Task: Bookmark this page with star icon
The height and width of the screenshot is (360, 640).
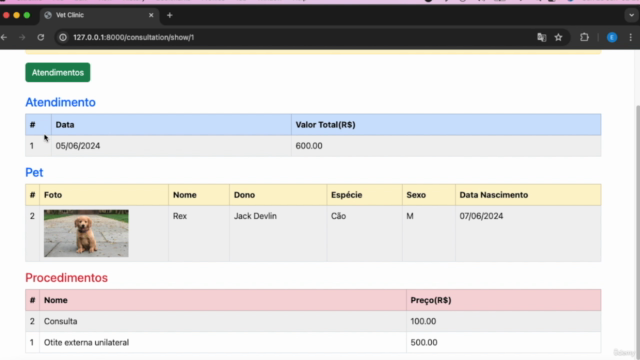Action: pos(558,37)
